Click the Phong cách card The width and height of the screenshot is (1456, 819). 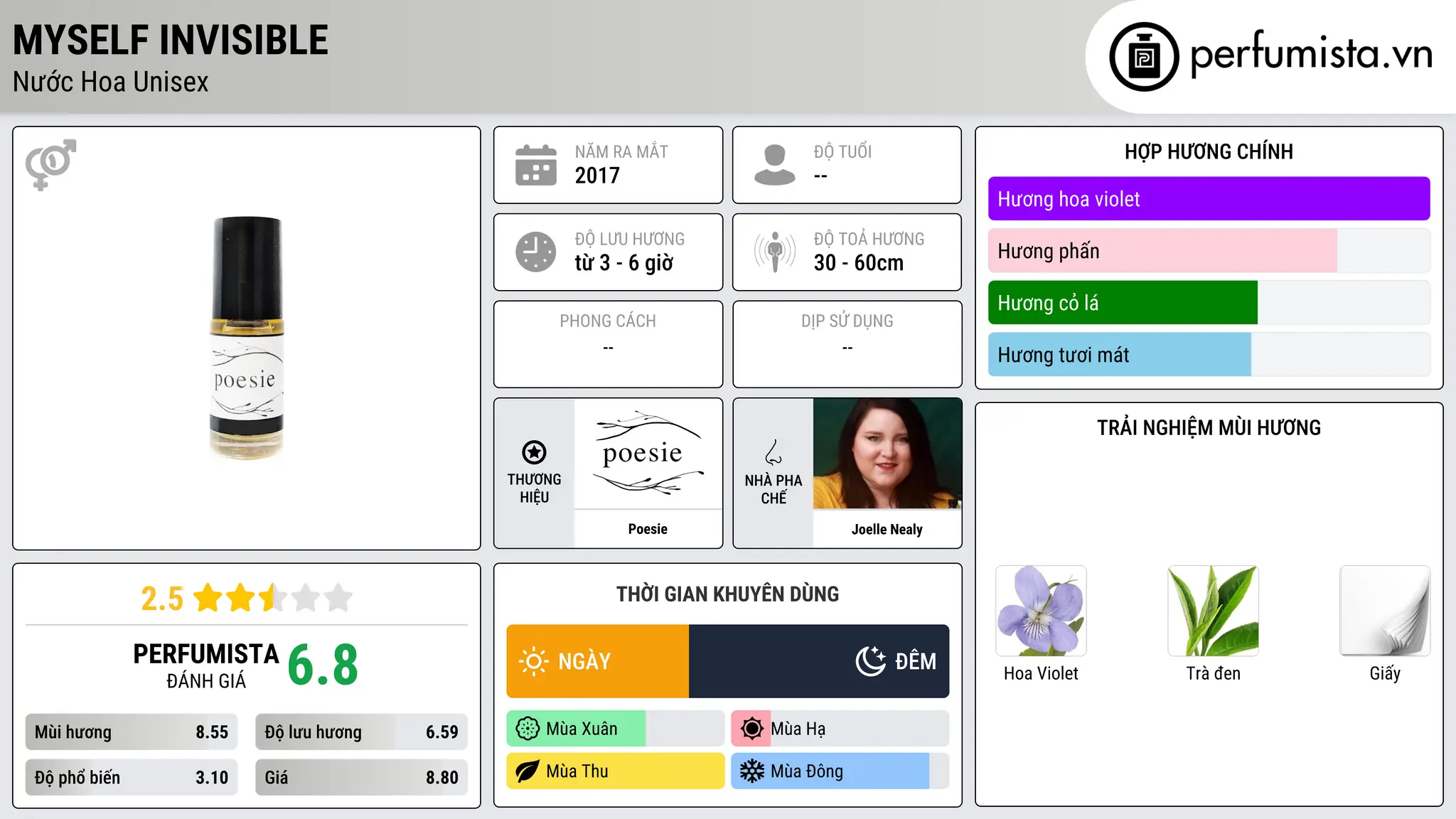click(608, 344)
